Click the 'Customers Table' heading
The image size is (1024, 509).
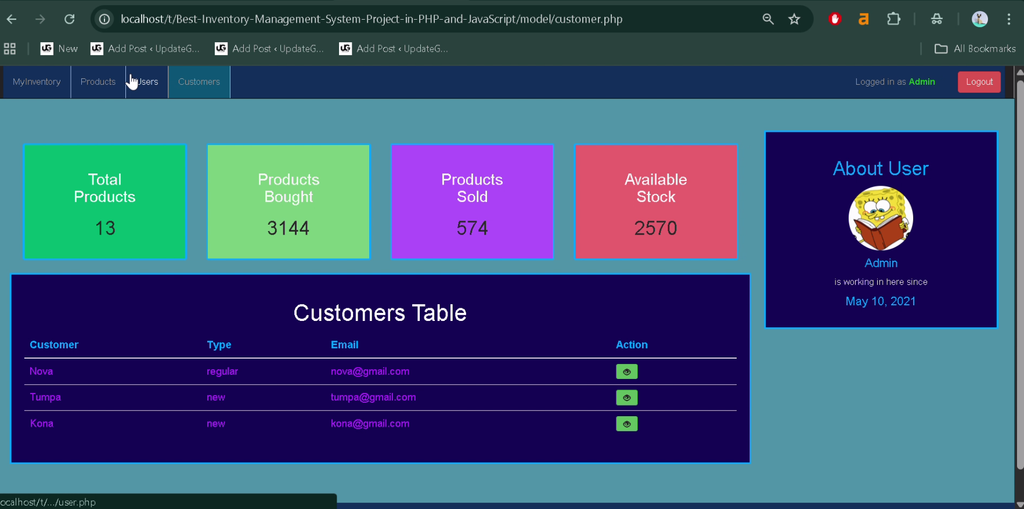pyautogui.click(x=380, y=313)
